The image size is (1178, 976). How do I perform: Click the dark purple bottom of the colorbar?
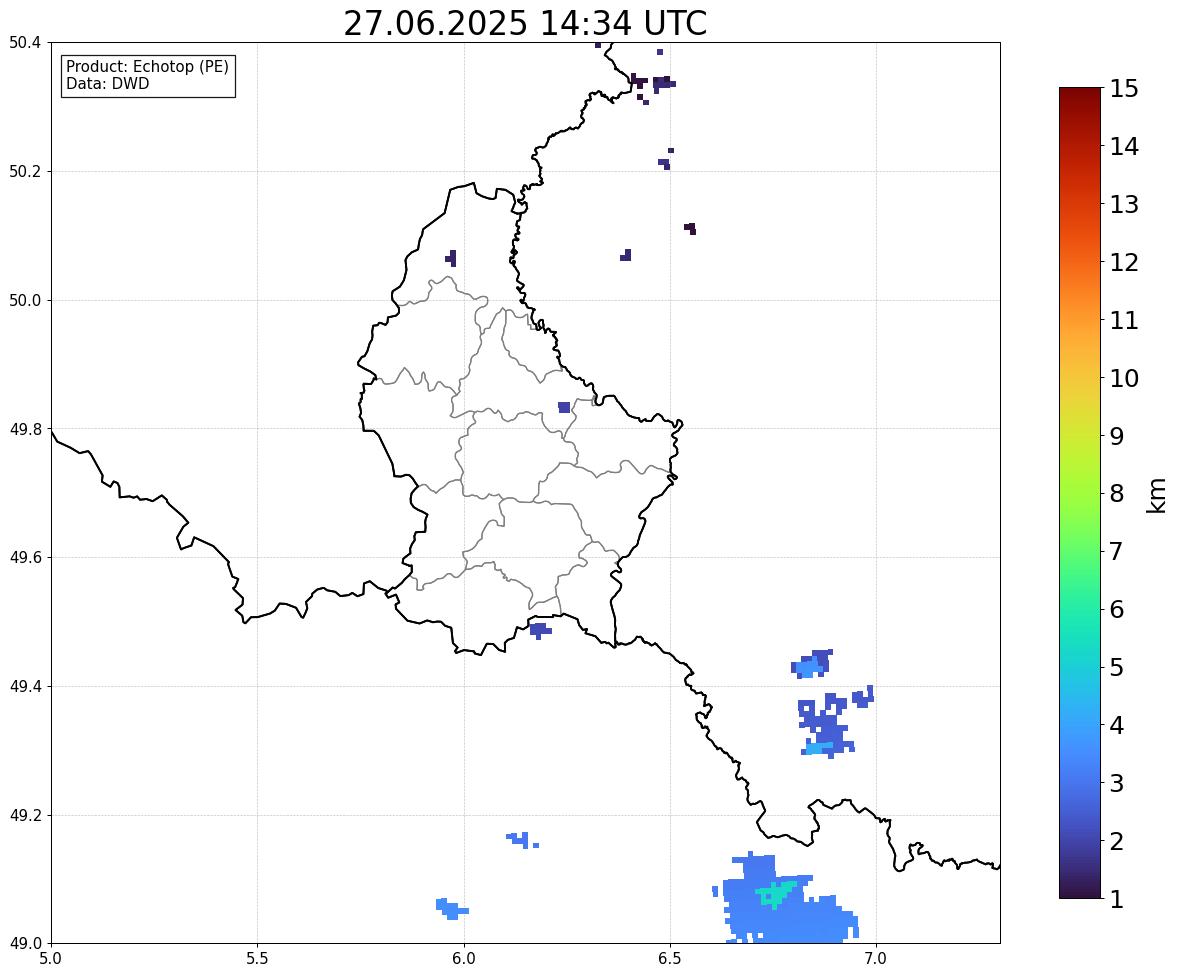1080,890
